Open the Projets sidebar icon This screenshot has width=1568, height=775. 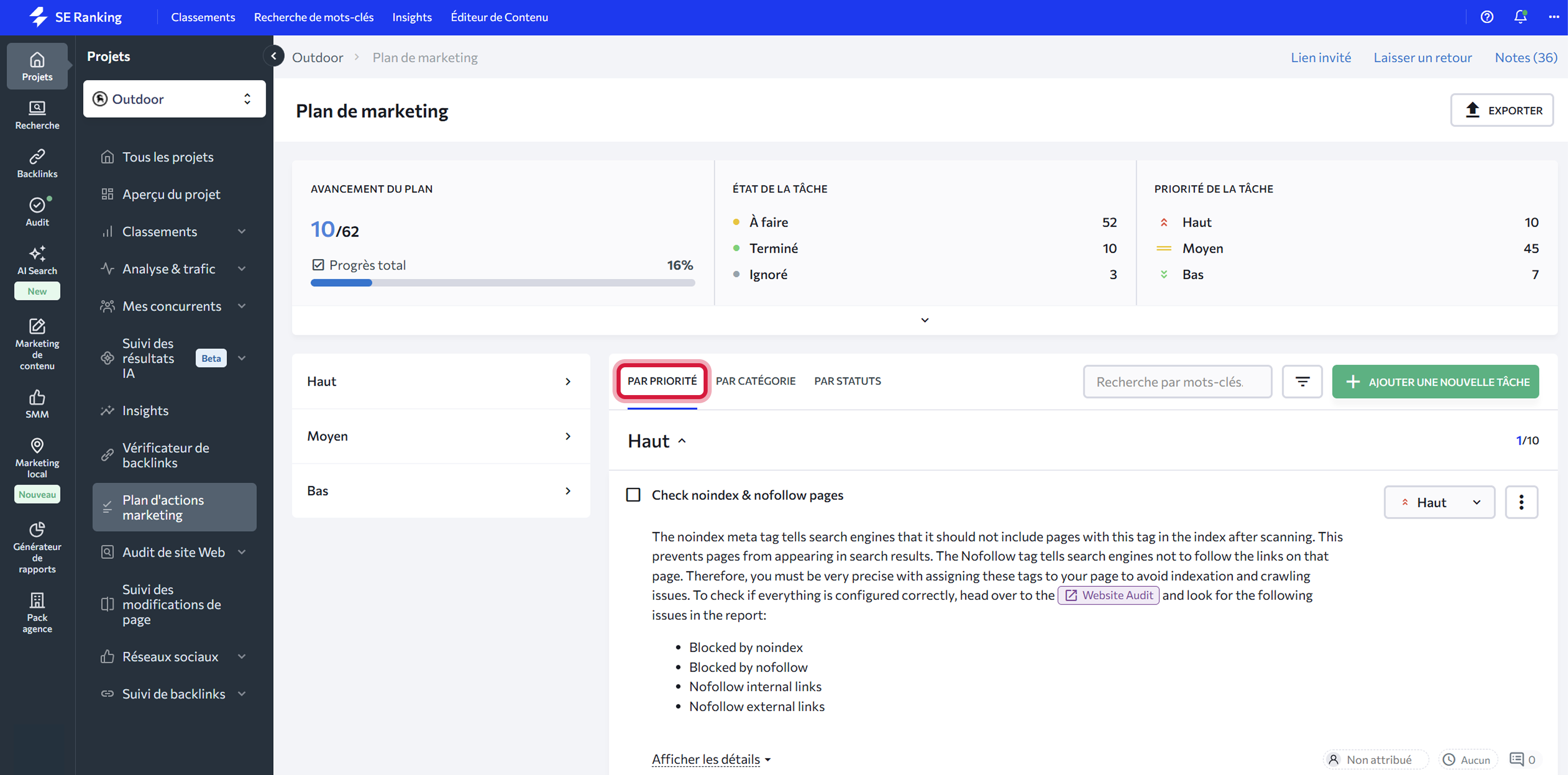(x=37, y=66)
